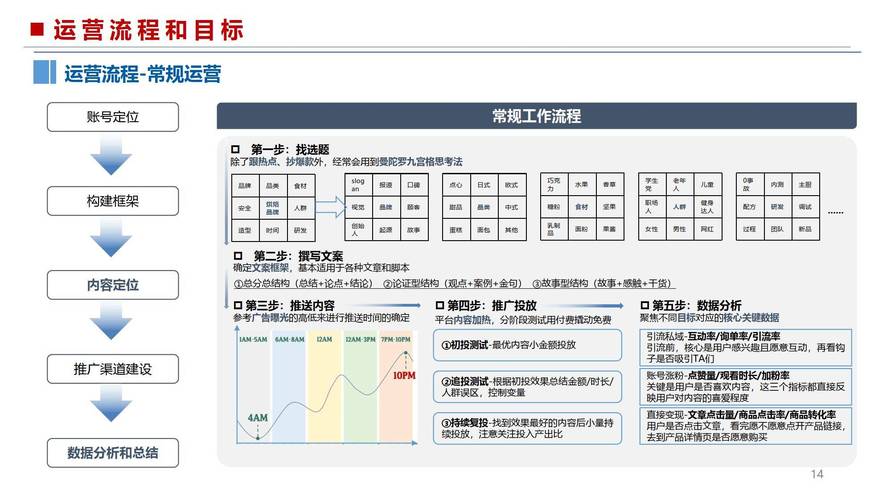
Task: Click the 水果 cell
Action: click(x=582, y=184)
